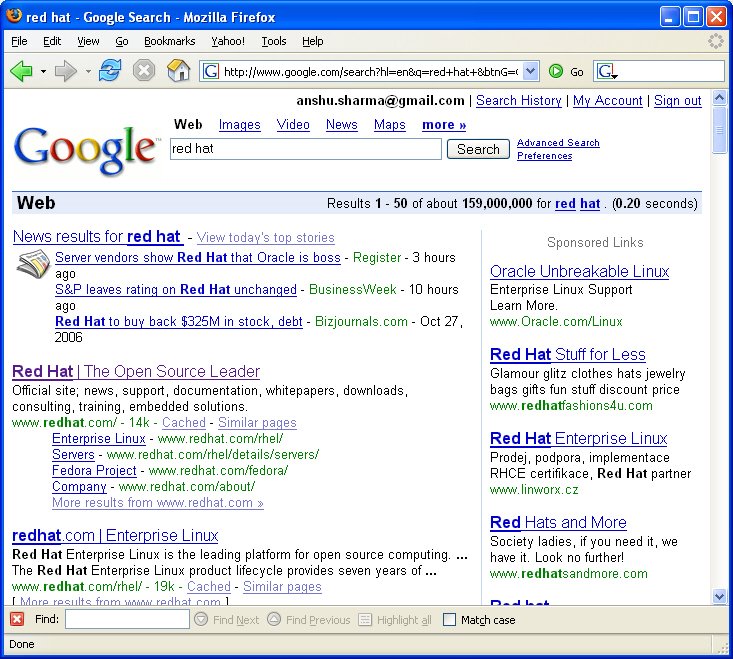
Task: Go to the Home page icon
Action: coord(178,71)
